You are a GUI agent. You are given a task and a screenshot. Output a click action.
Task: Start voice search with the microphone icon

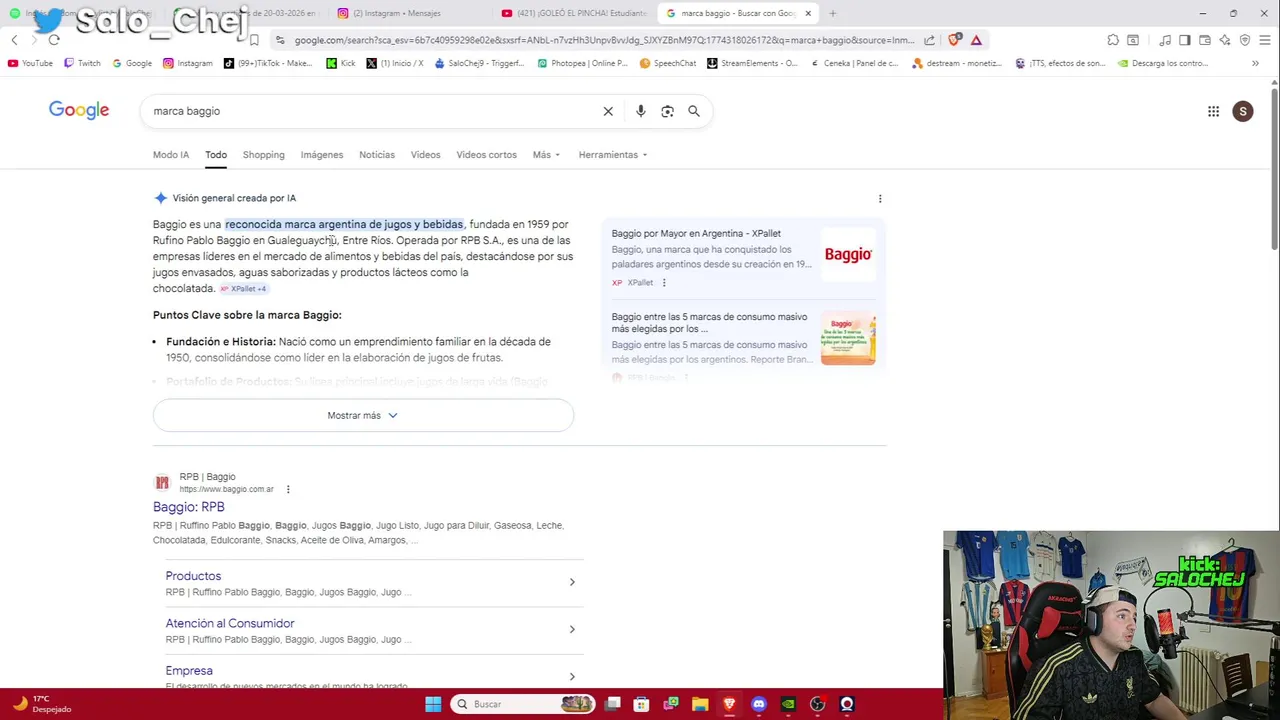pyautogui.click(x=641, y=111)
